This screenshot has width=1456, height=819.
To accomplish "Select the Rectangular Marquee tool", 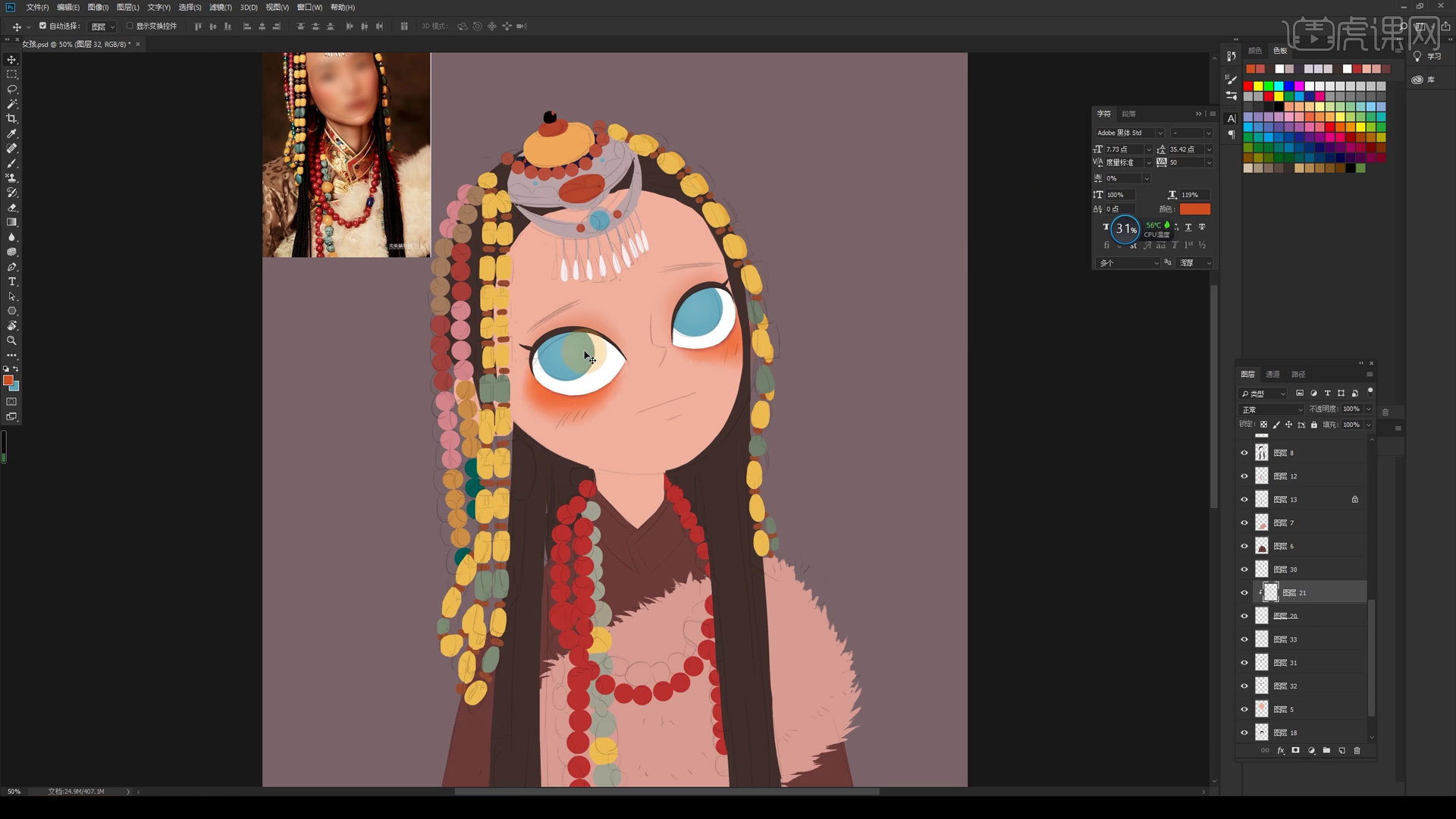I will coord(11,74).
